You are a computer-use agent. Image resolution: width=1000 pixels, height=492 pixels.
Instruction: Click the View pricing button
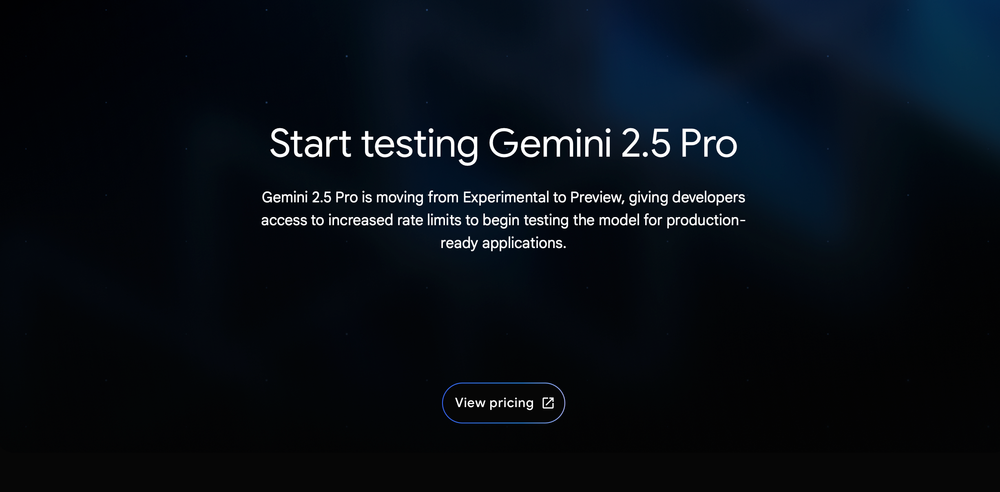503,403
